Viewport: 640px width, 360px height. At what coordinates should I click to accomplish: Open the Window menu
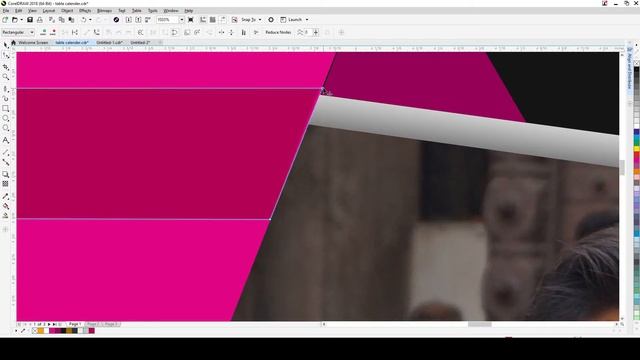[171, 11]
